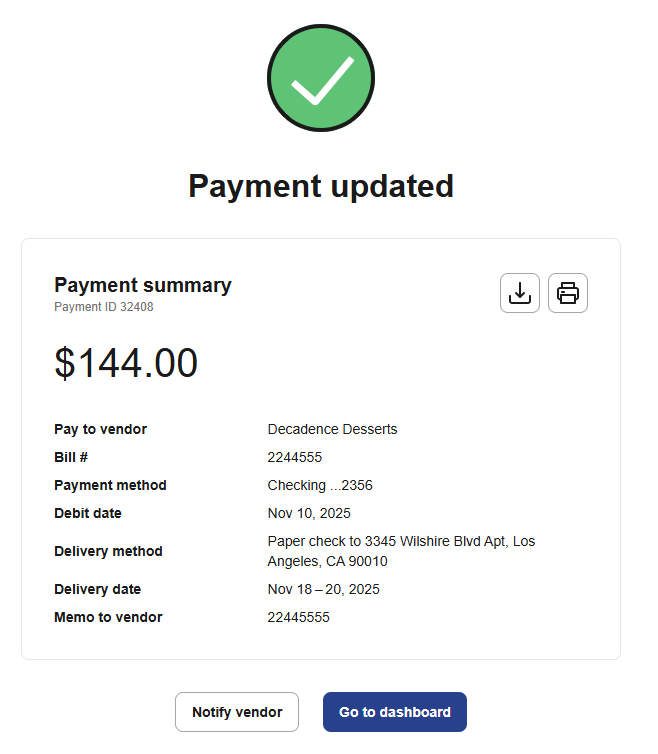
Task: Click the Payment updated heading
Action: (x=321, y=186)
